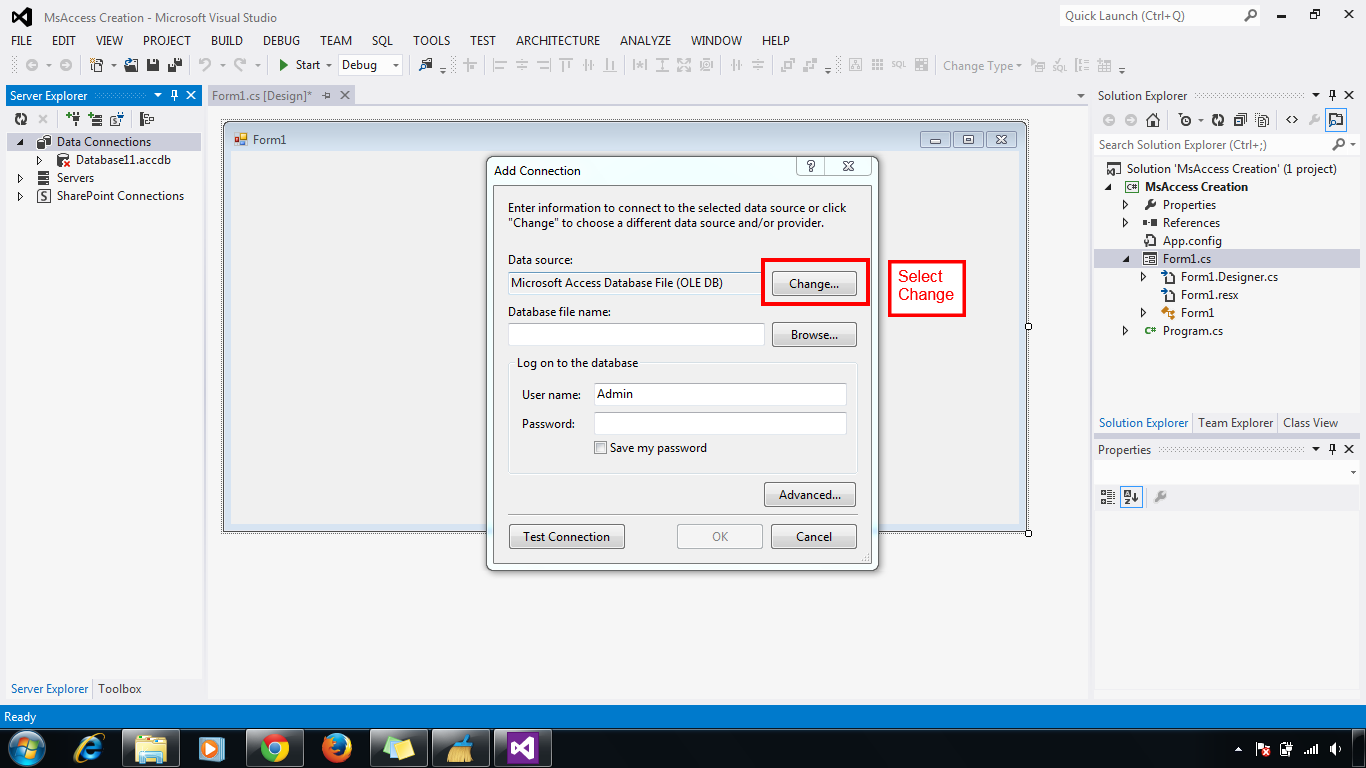Open the SQL menu

point(381,40)
